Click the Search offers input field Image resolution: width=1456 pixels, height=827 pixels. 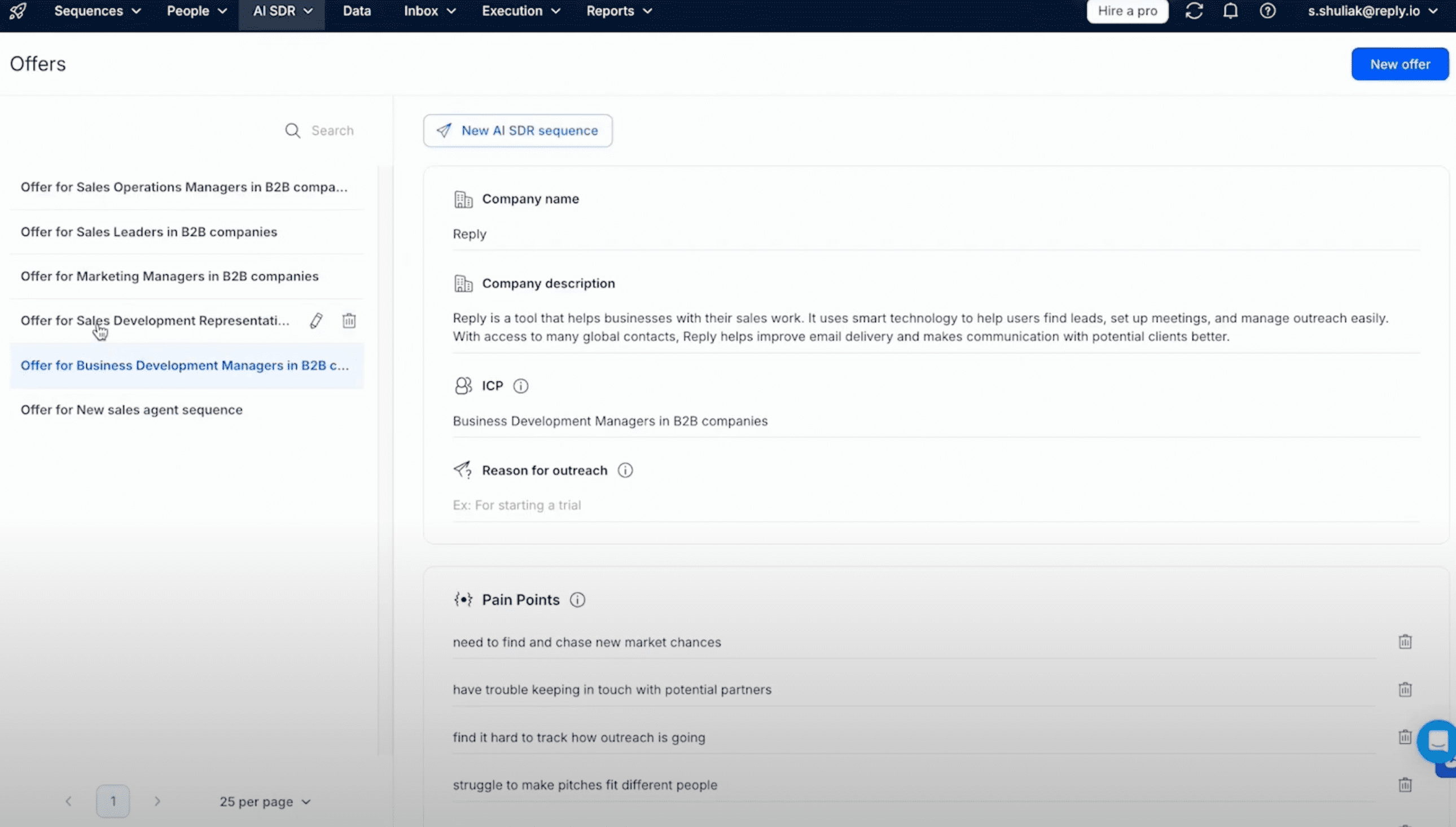tap(332, 131)
